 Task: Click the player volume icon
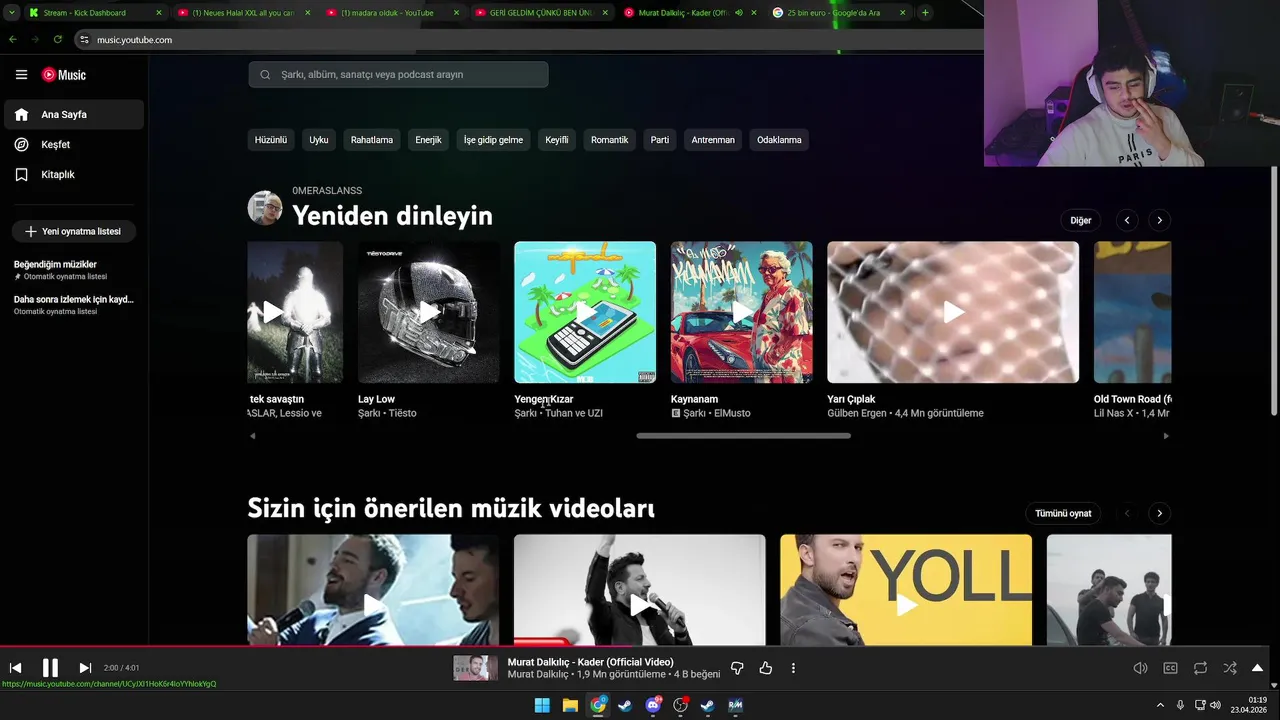1140,668
